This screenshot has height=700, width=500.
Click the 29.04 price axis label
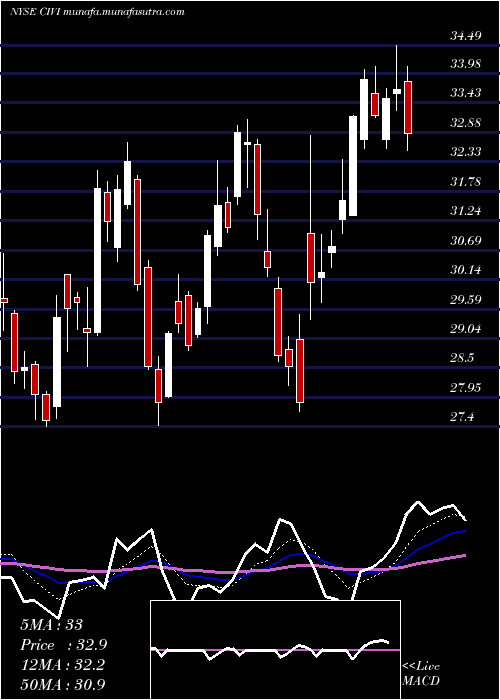(466, 329)
